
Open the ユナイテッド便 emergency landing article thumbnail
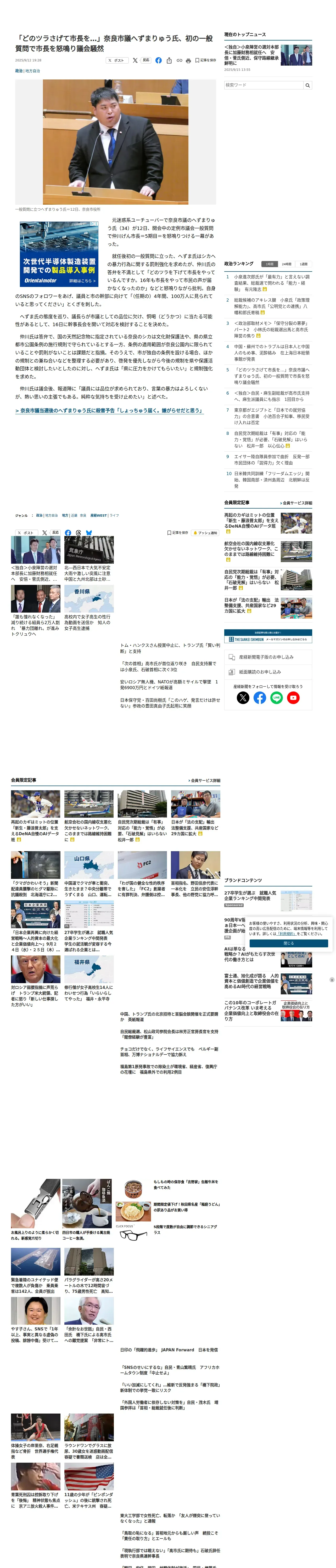tap(35, 1261)
